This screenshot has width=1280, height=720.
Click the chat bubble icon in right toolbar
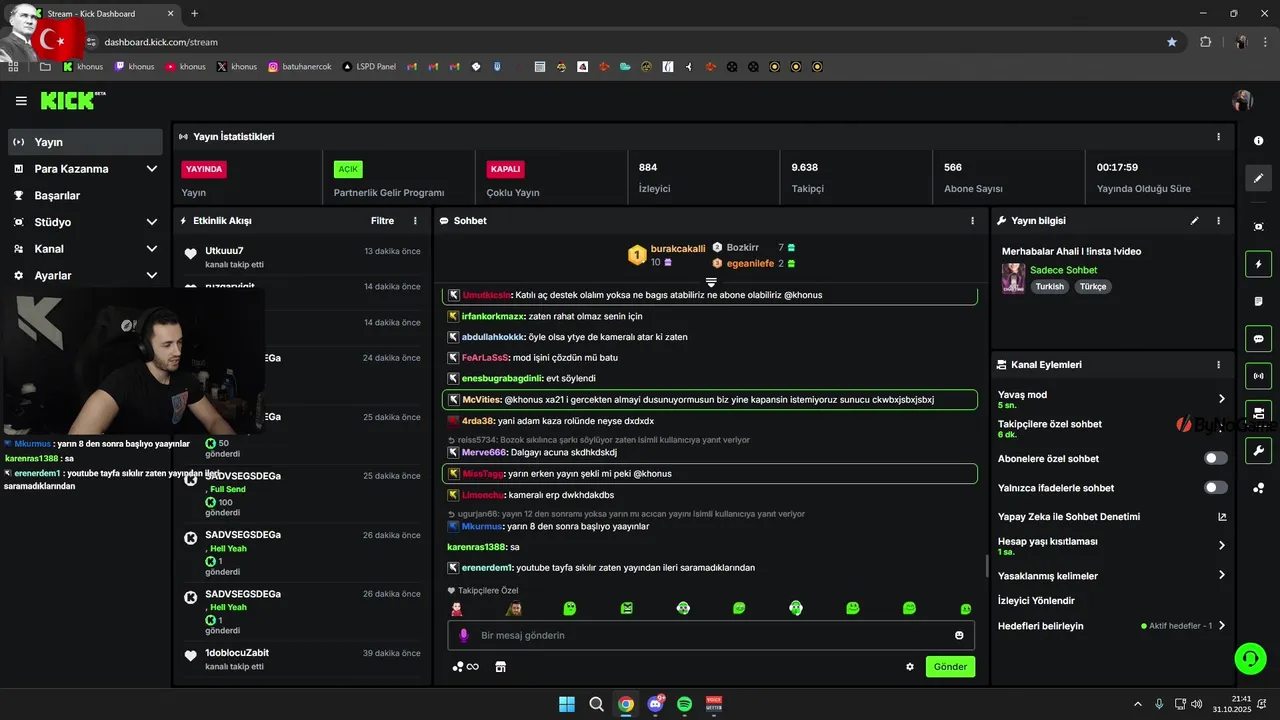tap(1259, 338)
